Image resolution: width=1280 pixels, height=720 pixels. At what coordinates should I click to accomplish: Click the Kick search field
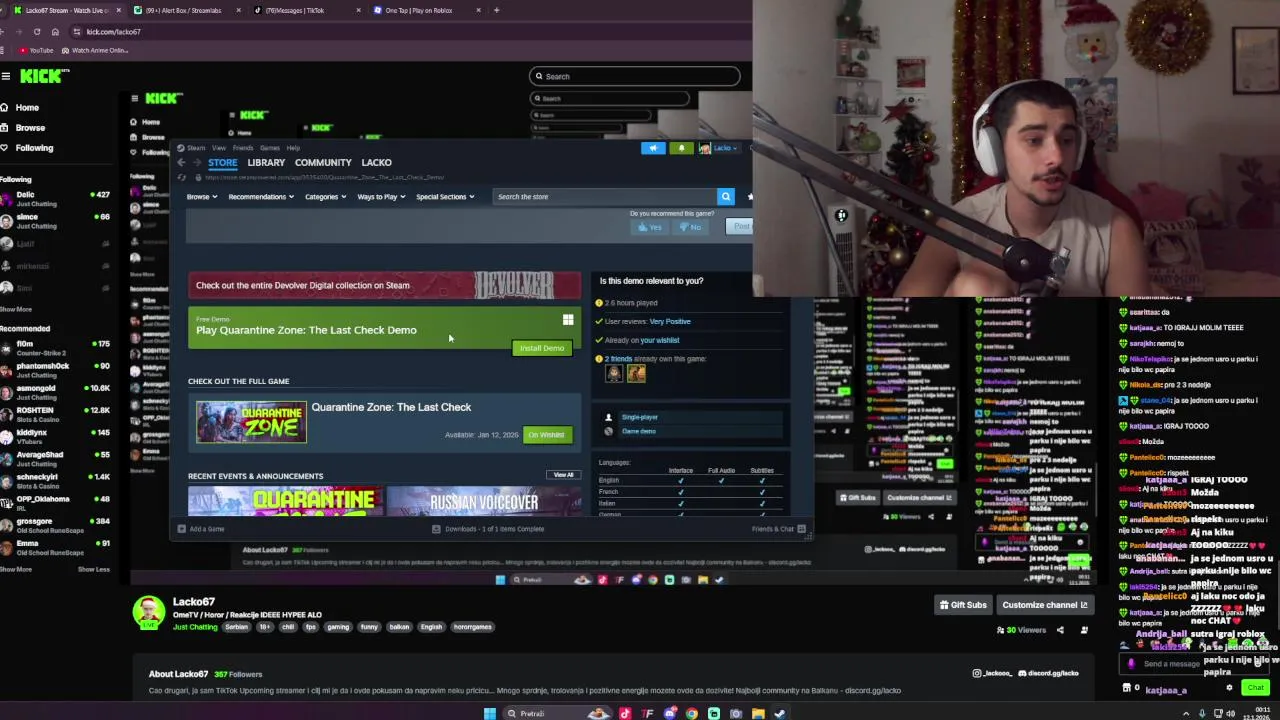(635, 76)
